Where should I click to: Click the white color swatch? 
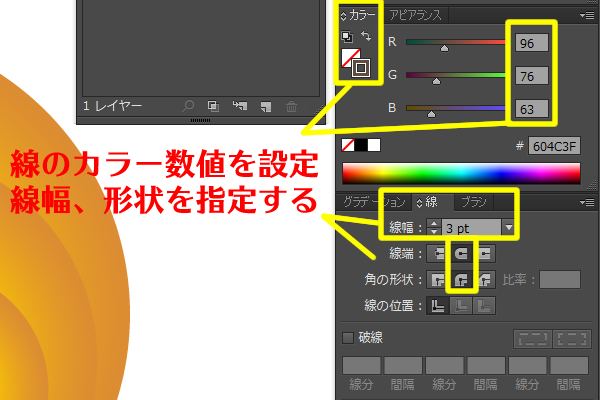[x=374, y=145]
